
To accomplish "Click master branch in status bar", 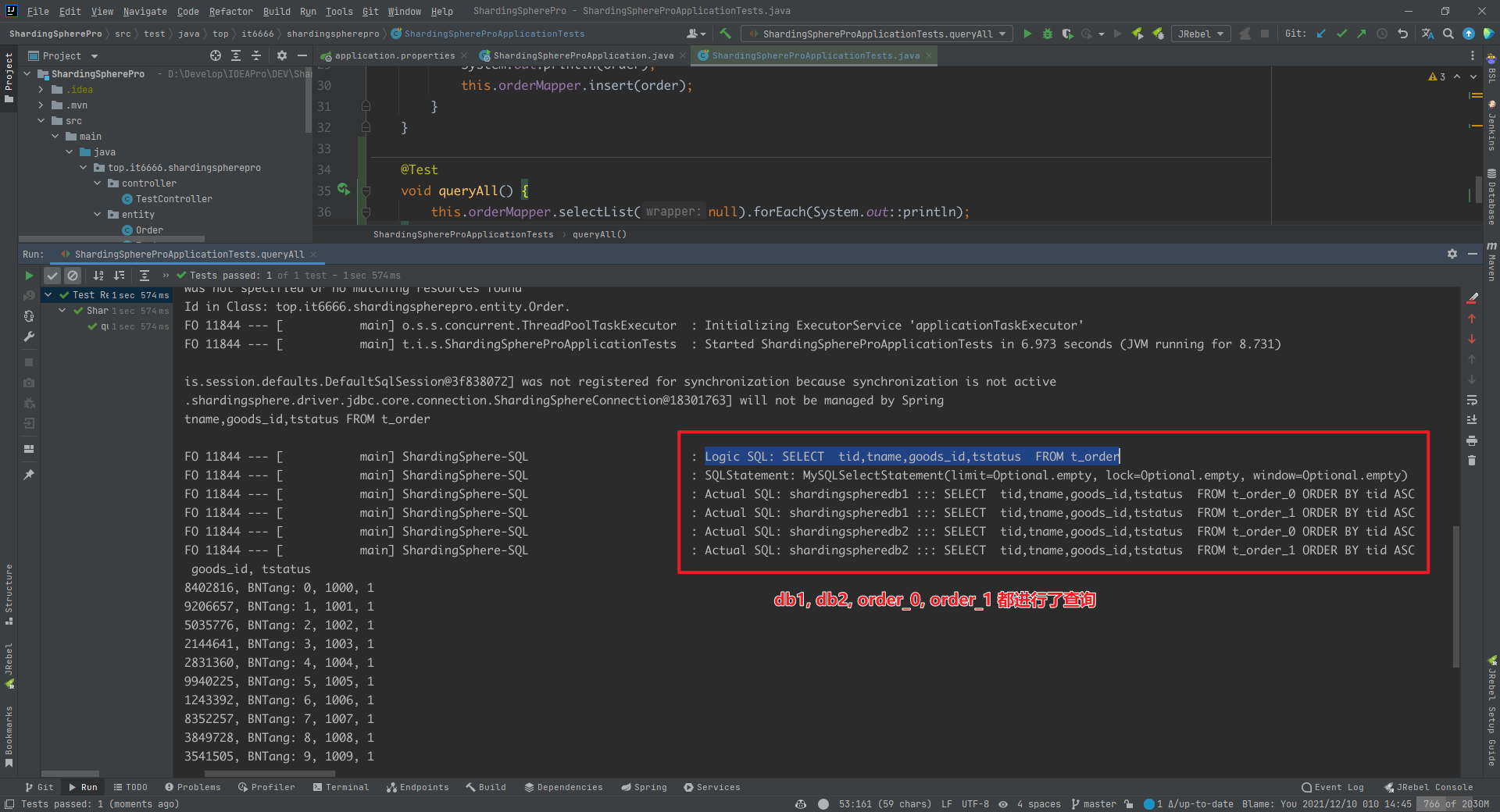I will pos(1094,803).
